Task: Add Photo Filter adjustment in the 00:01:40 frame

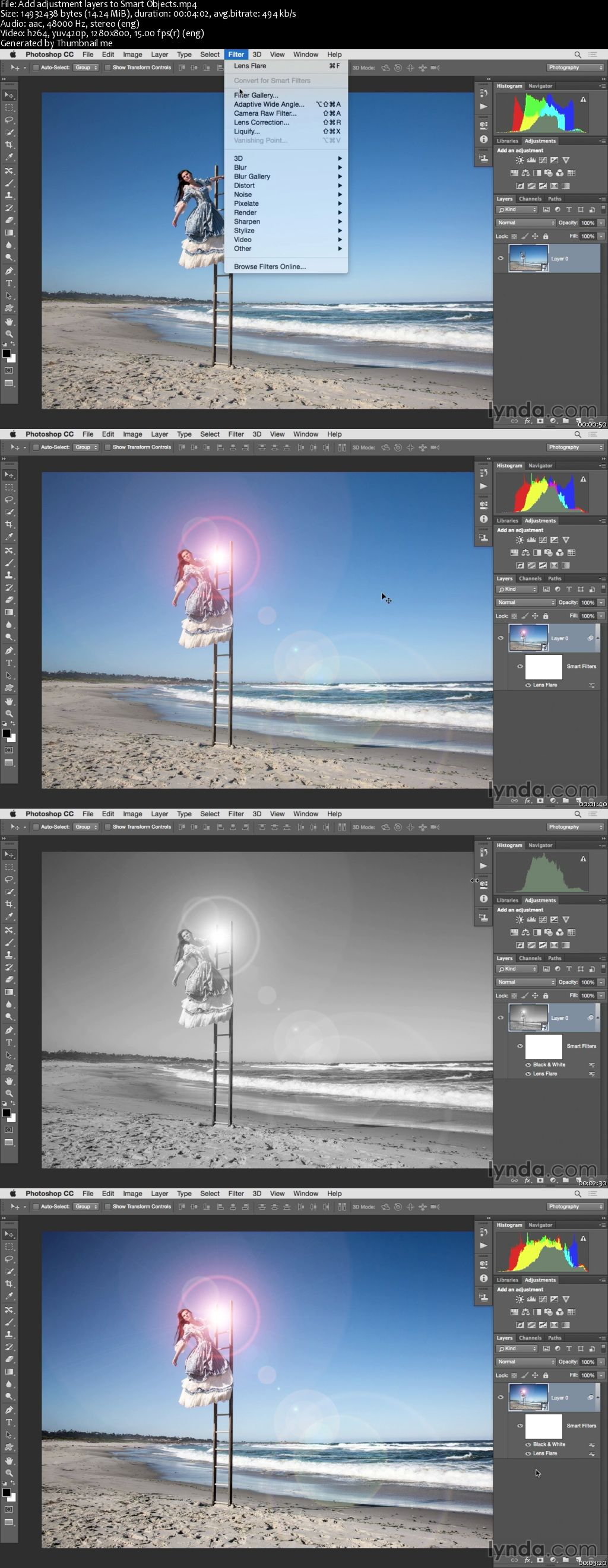Action: [x=548, y=553]
